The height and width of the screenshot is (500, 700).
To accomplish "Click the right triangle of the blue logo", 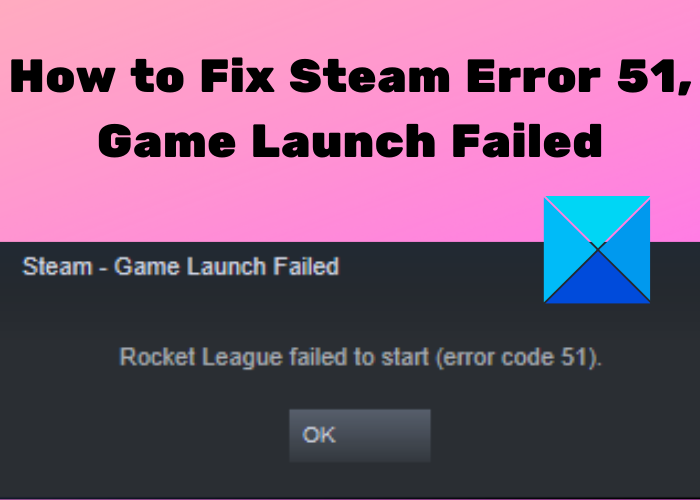I will pos(630,250).
